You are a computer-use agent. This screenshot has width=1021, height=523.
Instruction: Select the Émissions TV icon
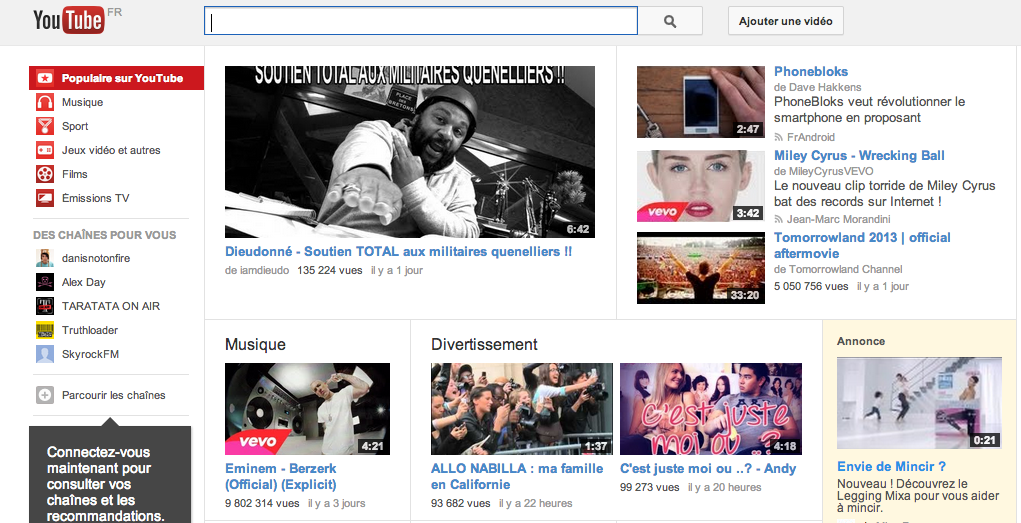click(45, 198)
